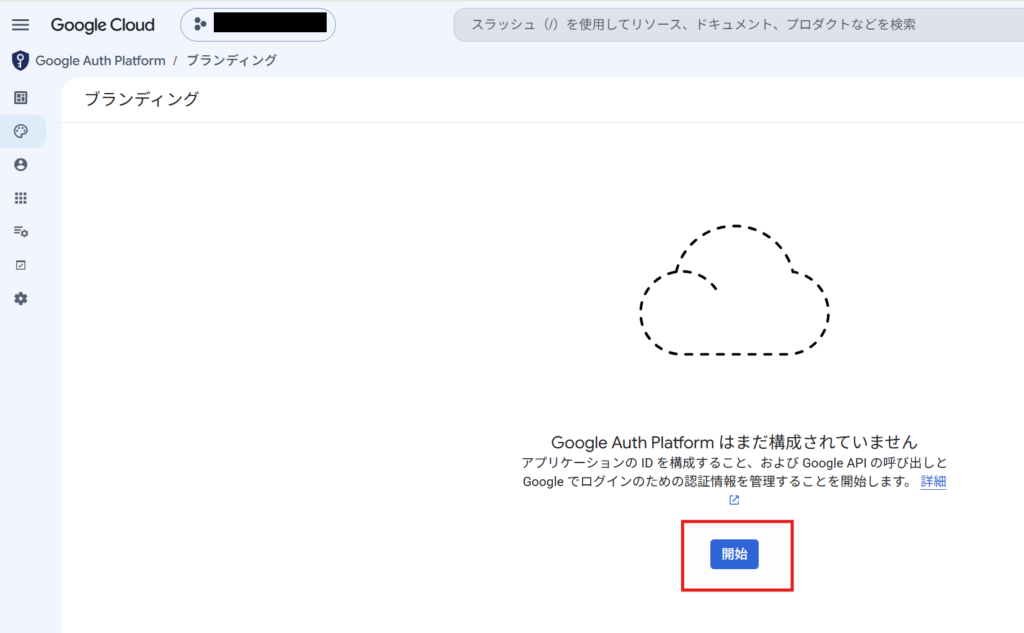Go to Google Auth Platform breadcrumb
This screenshot has width=1024, height=633.
tap(101, 61)
